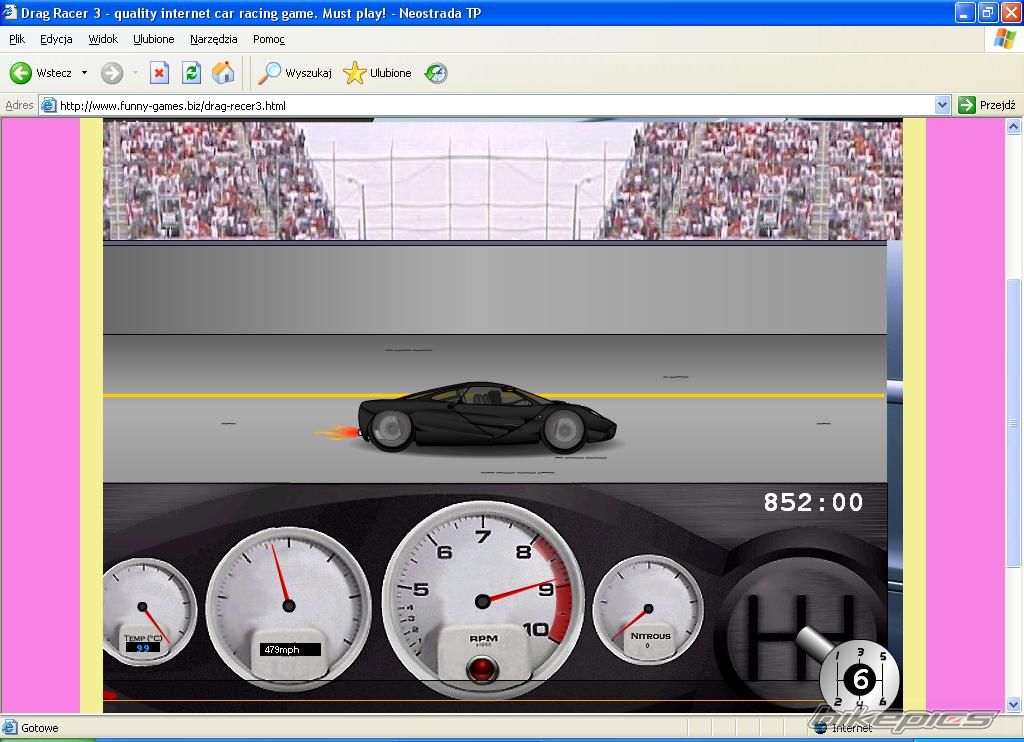This screenshot has height=742, width=1024.
Task: Open the Narzędzia menu
Action: [x=214, y=39]
